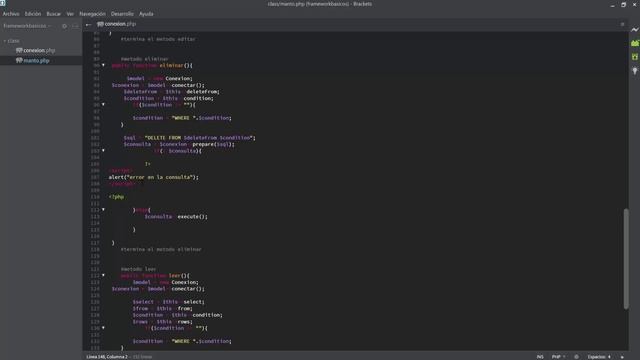Toggle Espacios indentation type in status bar

[596, 357]
